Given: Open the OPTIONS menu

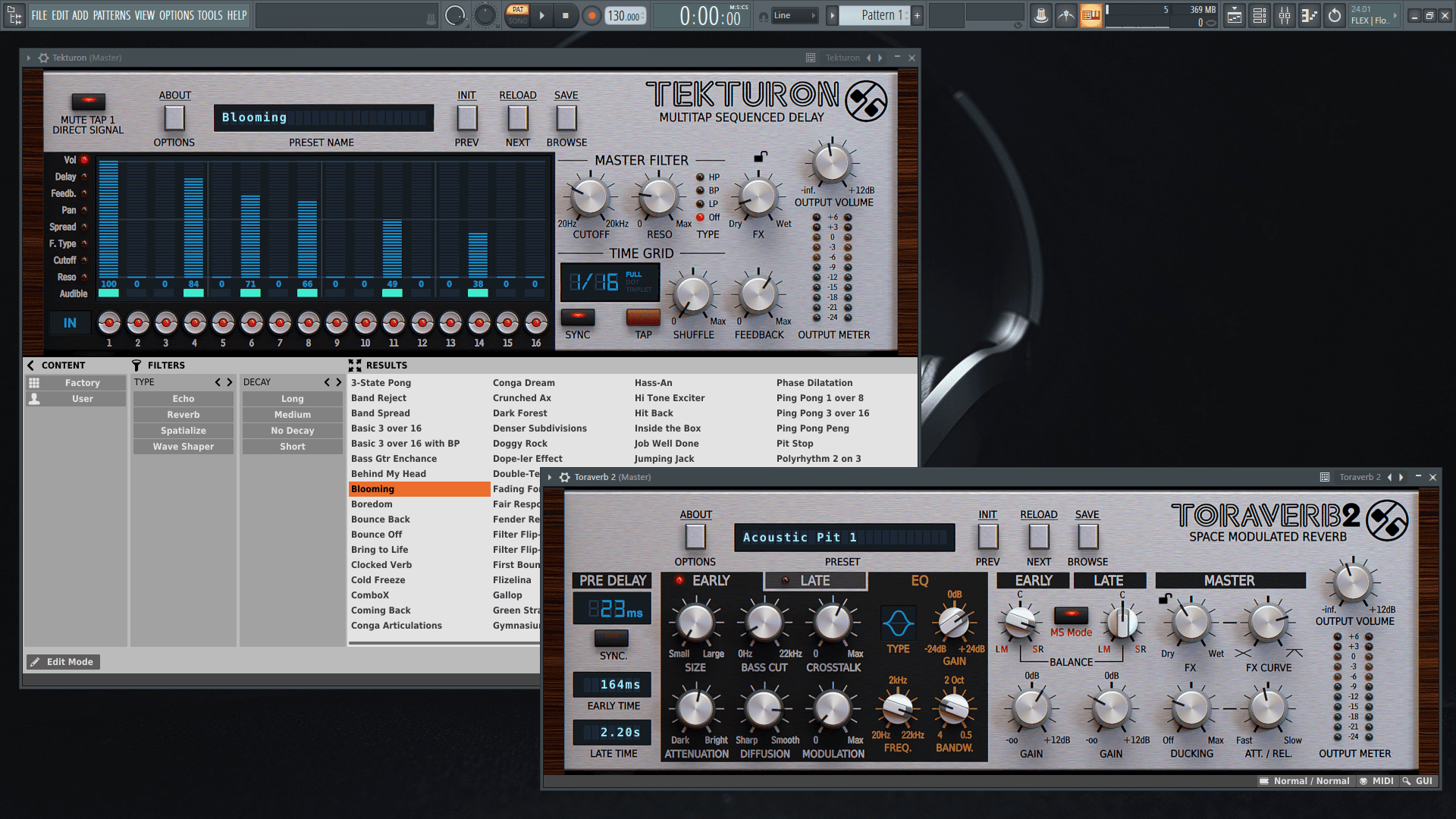Looking at the screenshot, I should click(176, 15).
